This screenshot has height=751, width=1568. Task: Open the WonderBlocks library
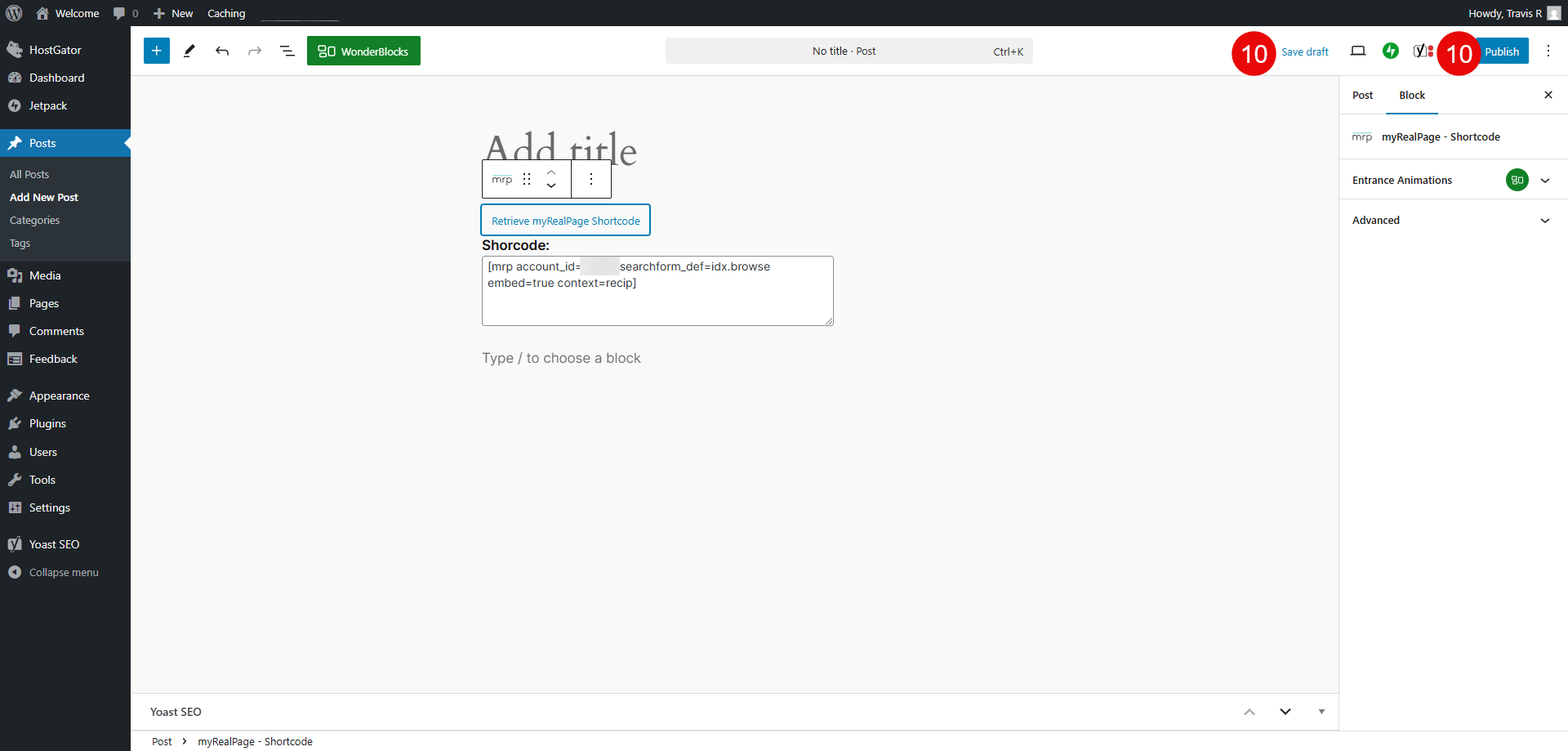(x=363, y=51)
